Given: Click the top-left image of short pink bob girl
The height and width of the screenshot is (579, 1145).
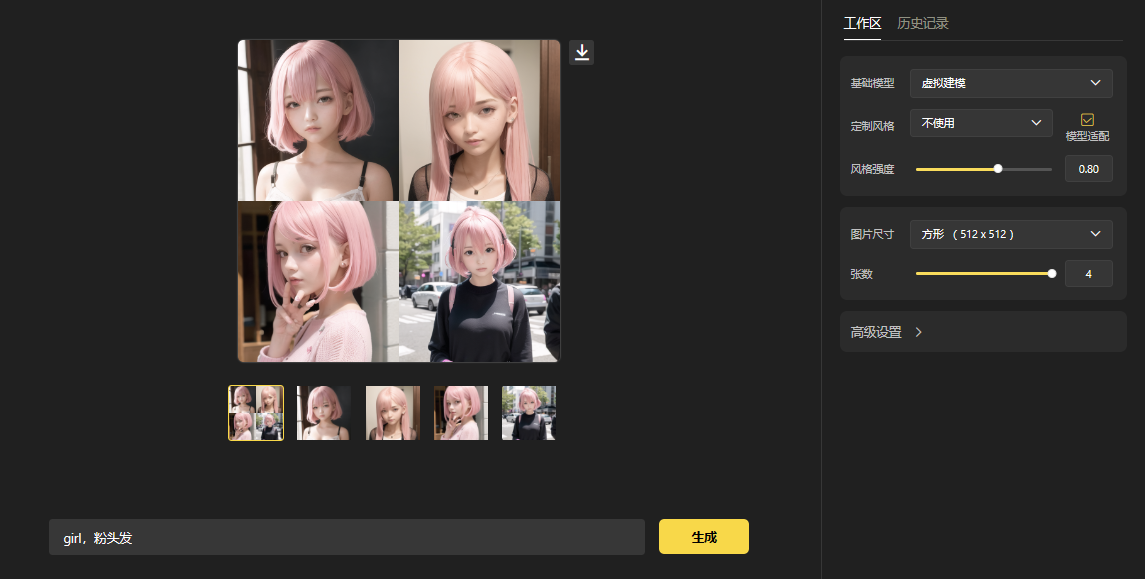Looking at the screenshot, I should coord(318,120).
